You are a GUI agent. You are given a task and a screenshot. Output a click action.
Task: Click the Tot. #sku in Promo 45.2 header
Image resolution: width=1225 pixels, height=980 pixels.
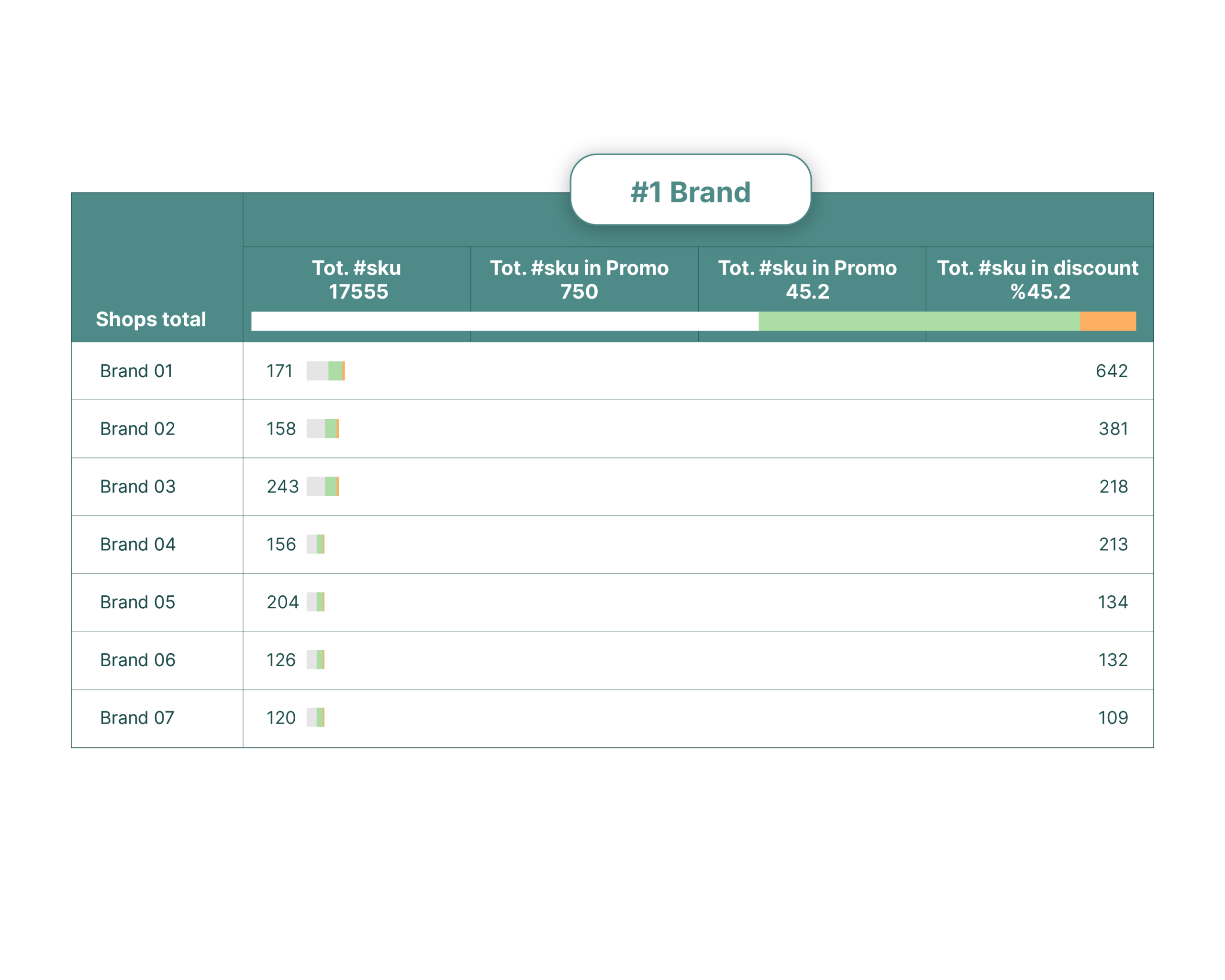click(x=807, y=279)
